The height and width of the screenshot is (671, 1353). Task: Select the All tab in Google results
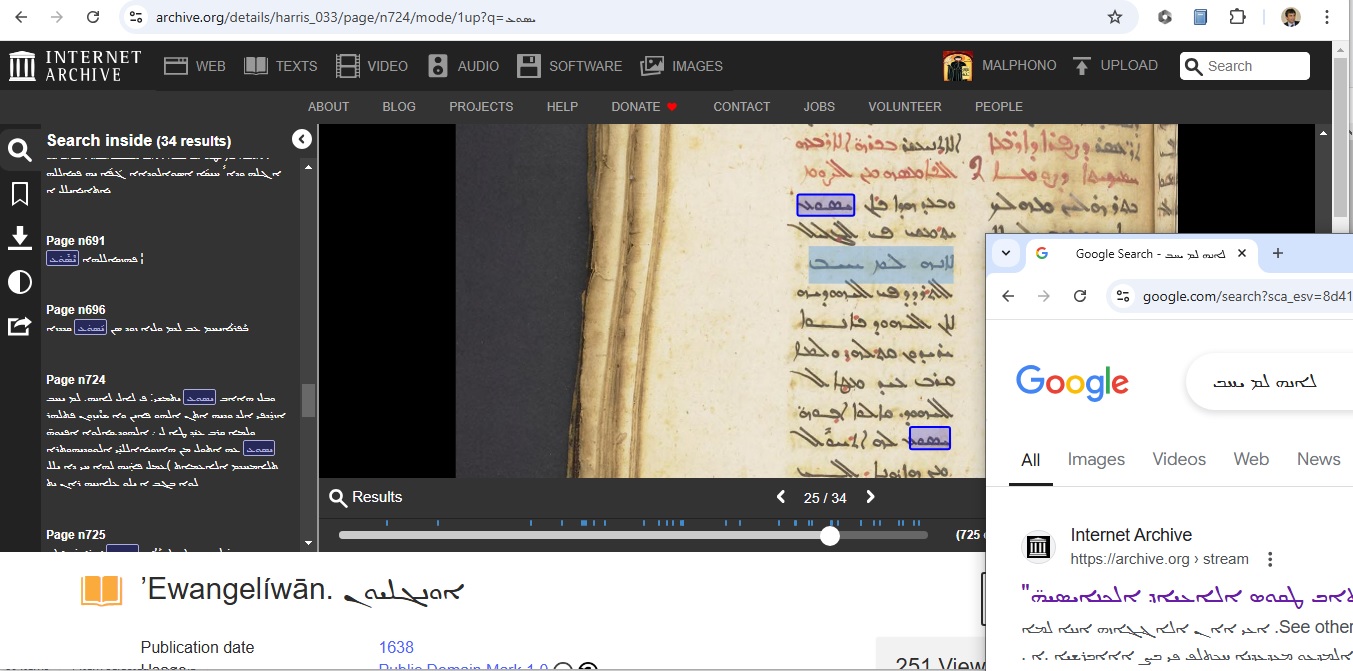1031,460
